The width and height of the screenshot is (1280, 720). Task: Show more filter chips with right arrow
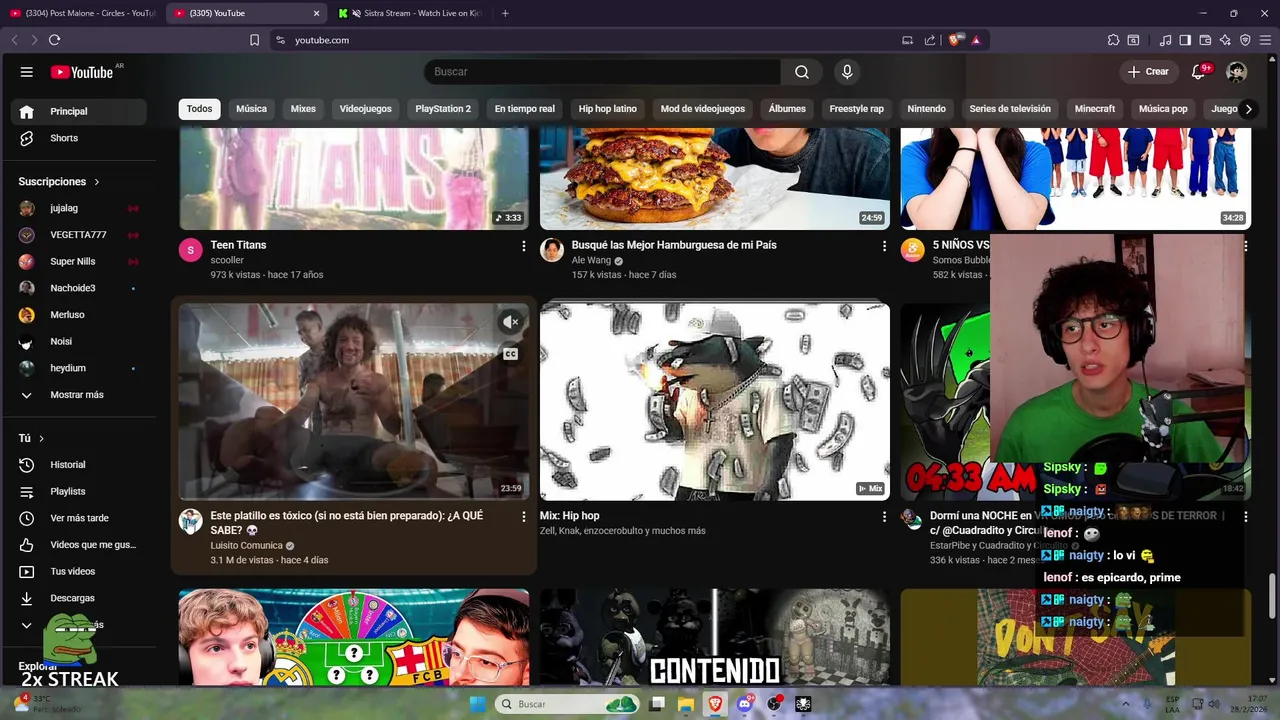click(1247, 109)
